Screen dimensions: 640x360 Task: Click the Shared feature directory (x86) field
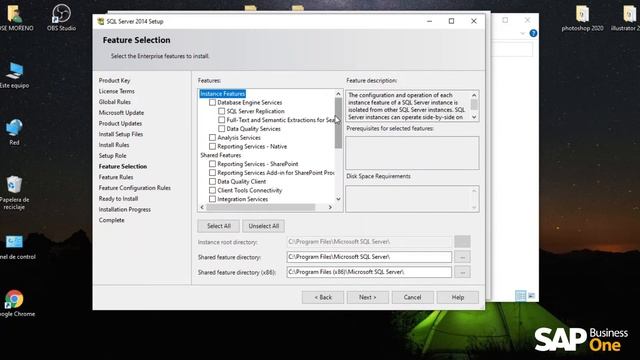[x=369, y=272]
